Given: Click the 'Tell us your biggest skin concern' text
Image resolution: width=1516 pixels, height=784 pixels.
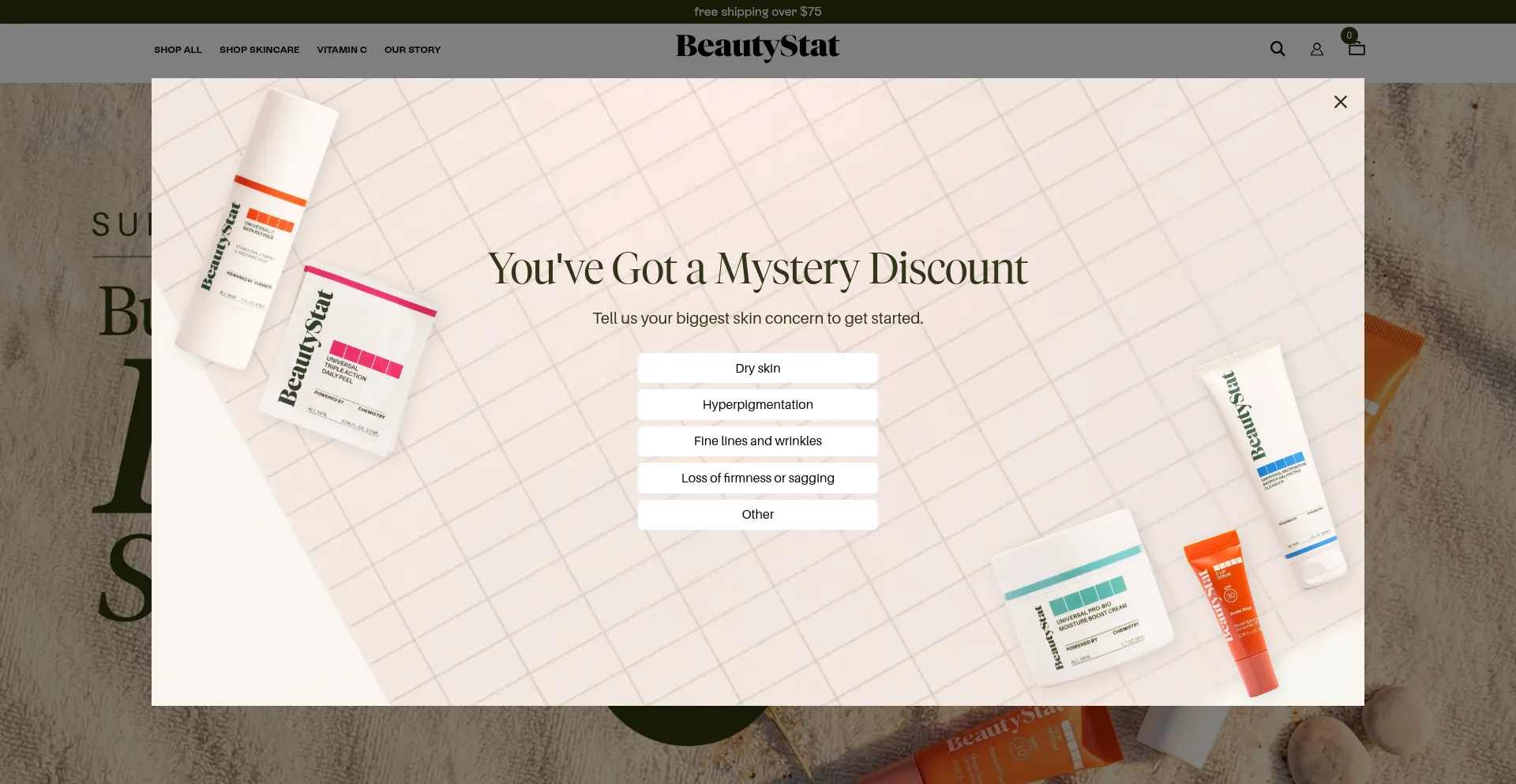Looking at the screenshot, I should (758, 318).
